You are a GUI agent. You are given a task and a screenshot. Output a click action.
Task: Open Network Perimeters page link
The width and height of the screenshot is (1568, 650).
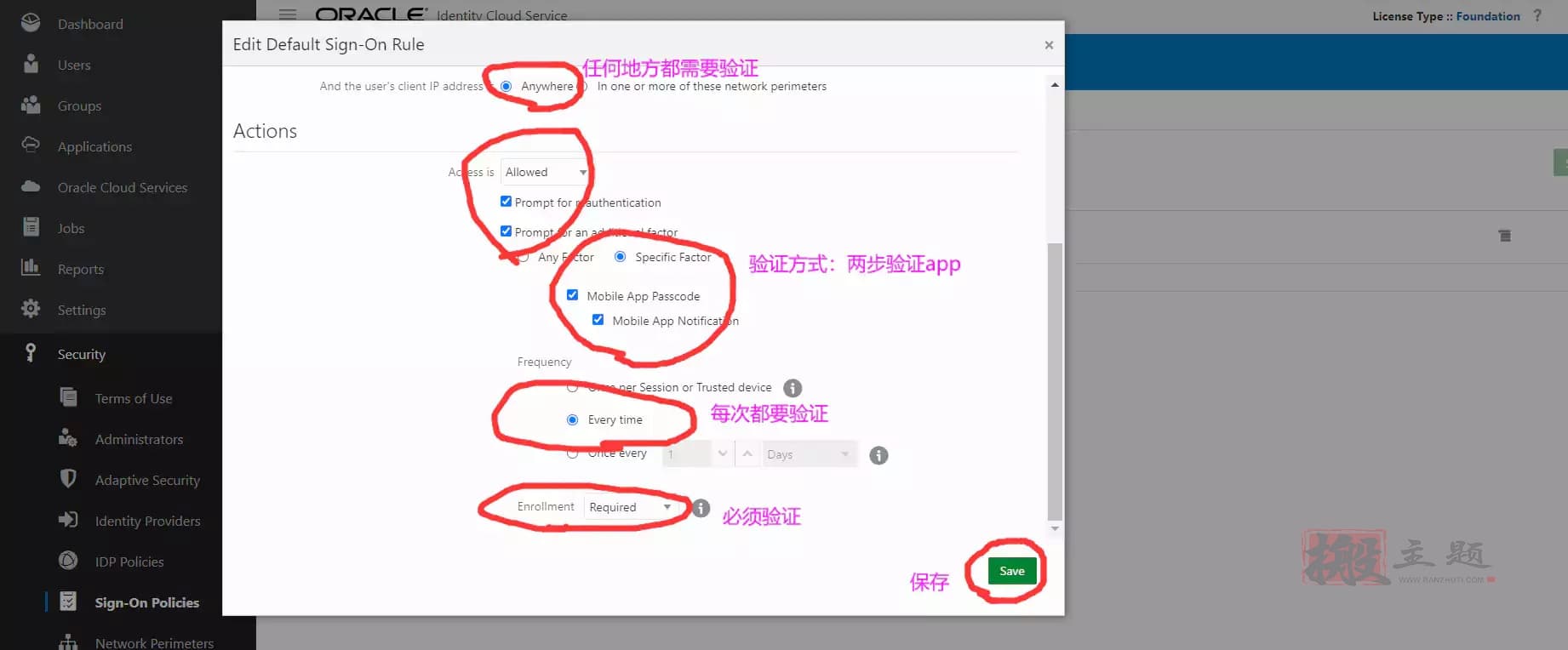point(154,643)
